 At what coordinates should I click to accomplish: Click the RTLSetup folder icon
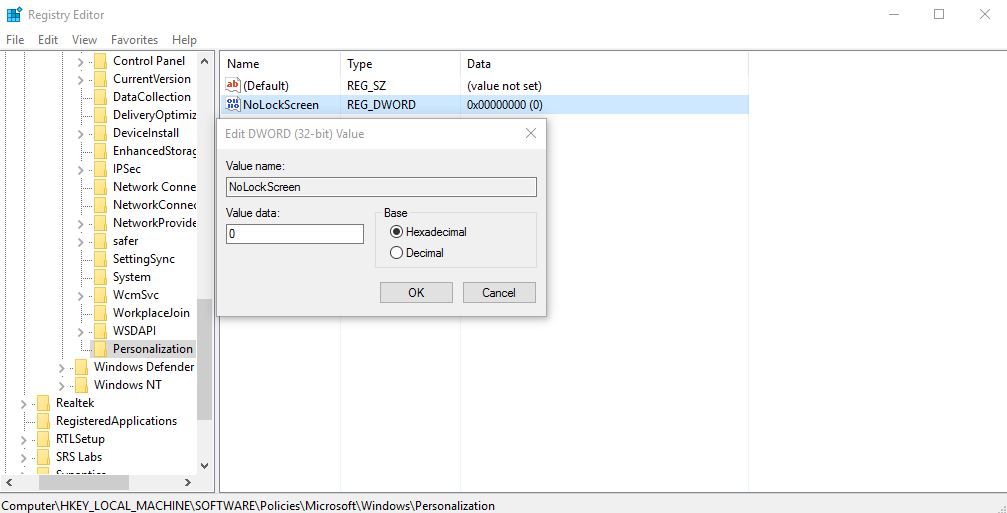(43, 439)
